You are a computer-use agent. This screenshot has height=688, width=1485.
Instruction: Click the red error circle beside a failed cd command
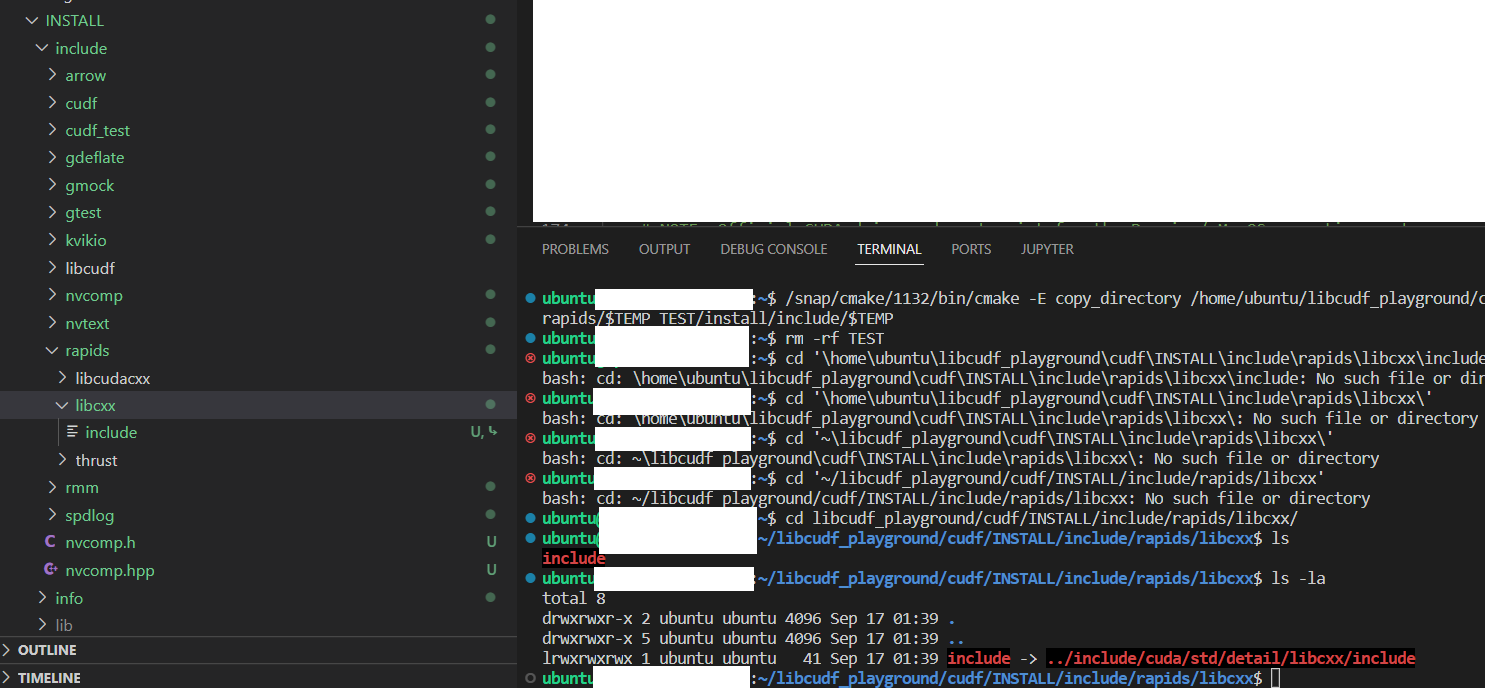pyautogui.click(x=531, y=357)
